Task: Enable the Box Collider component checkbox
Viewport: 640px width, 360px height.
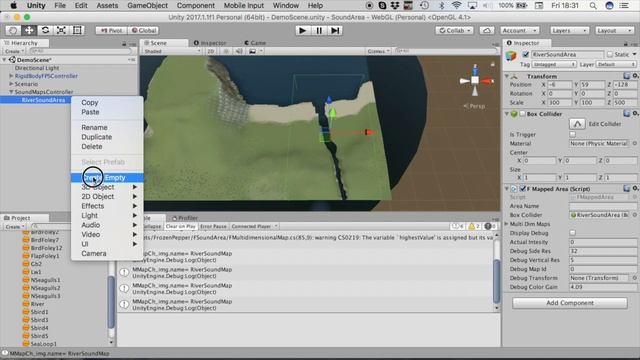Action: point(522,114)
